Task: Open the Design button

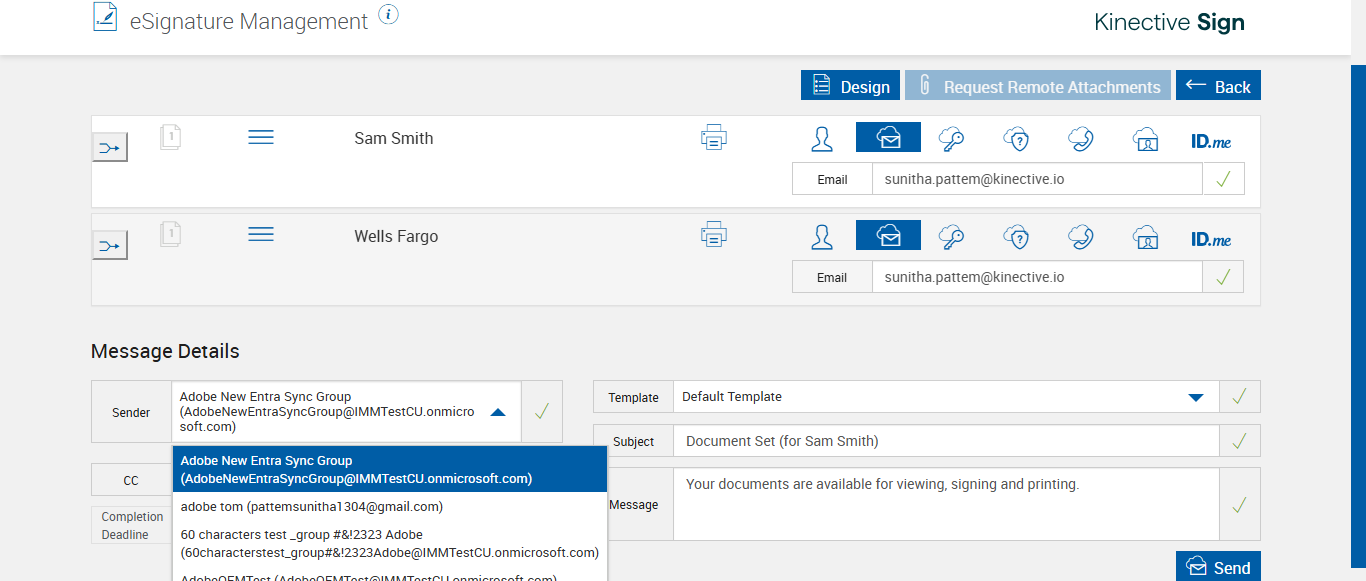Action: pos(851,86)
